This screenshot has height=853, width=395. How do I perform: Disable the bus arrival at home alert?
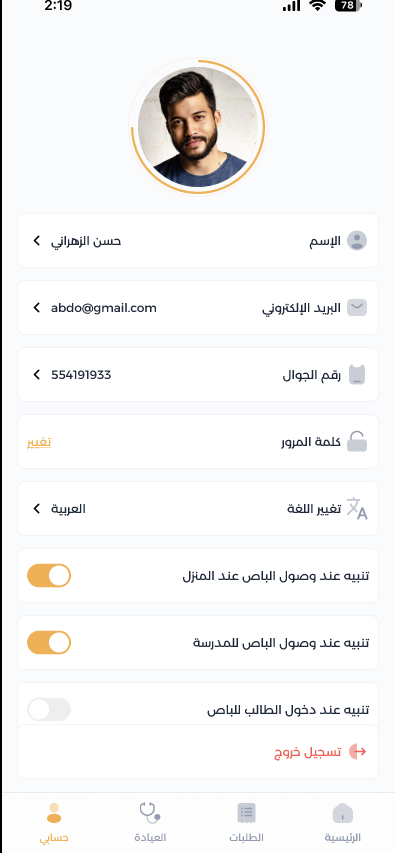[x=49, y=576]
